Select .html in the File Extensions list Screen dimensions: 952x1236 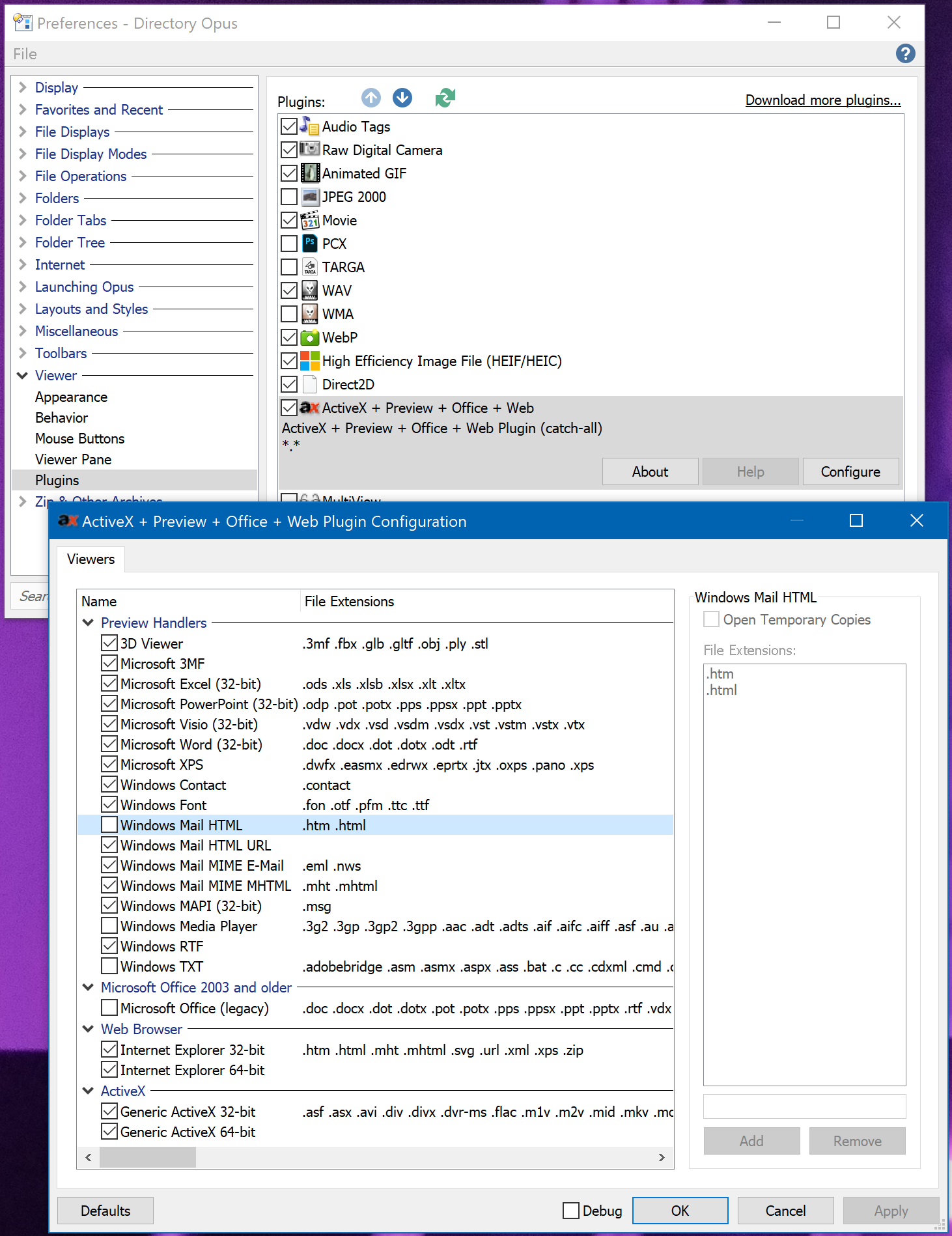pyautogui.click(x=721, y=690)
